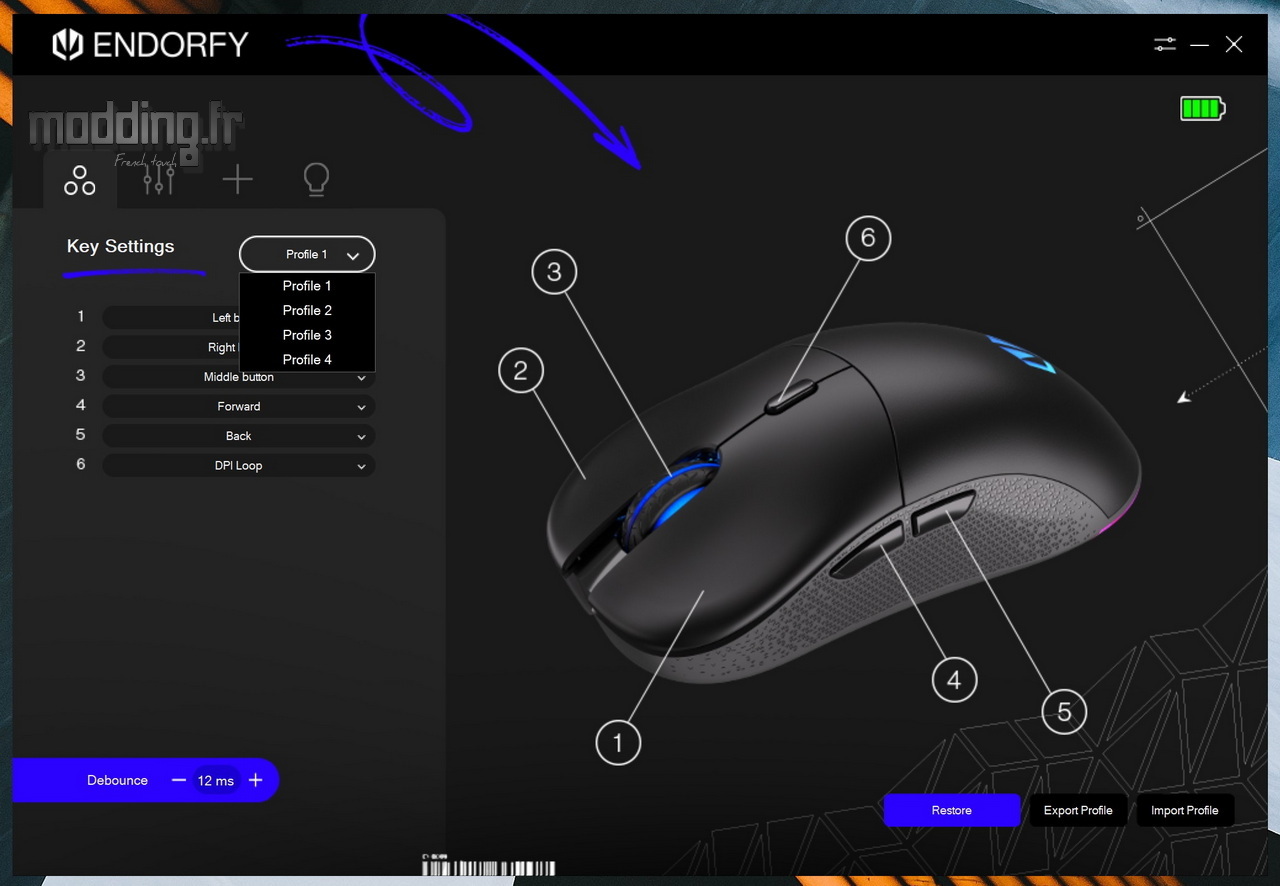The height and width of the screenshot is (886, 1280).
Task: Increase debounce time with plus
Action: pos(255,780)
